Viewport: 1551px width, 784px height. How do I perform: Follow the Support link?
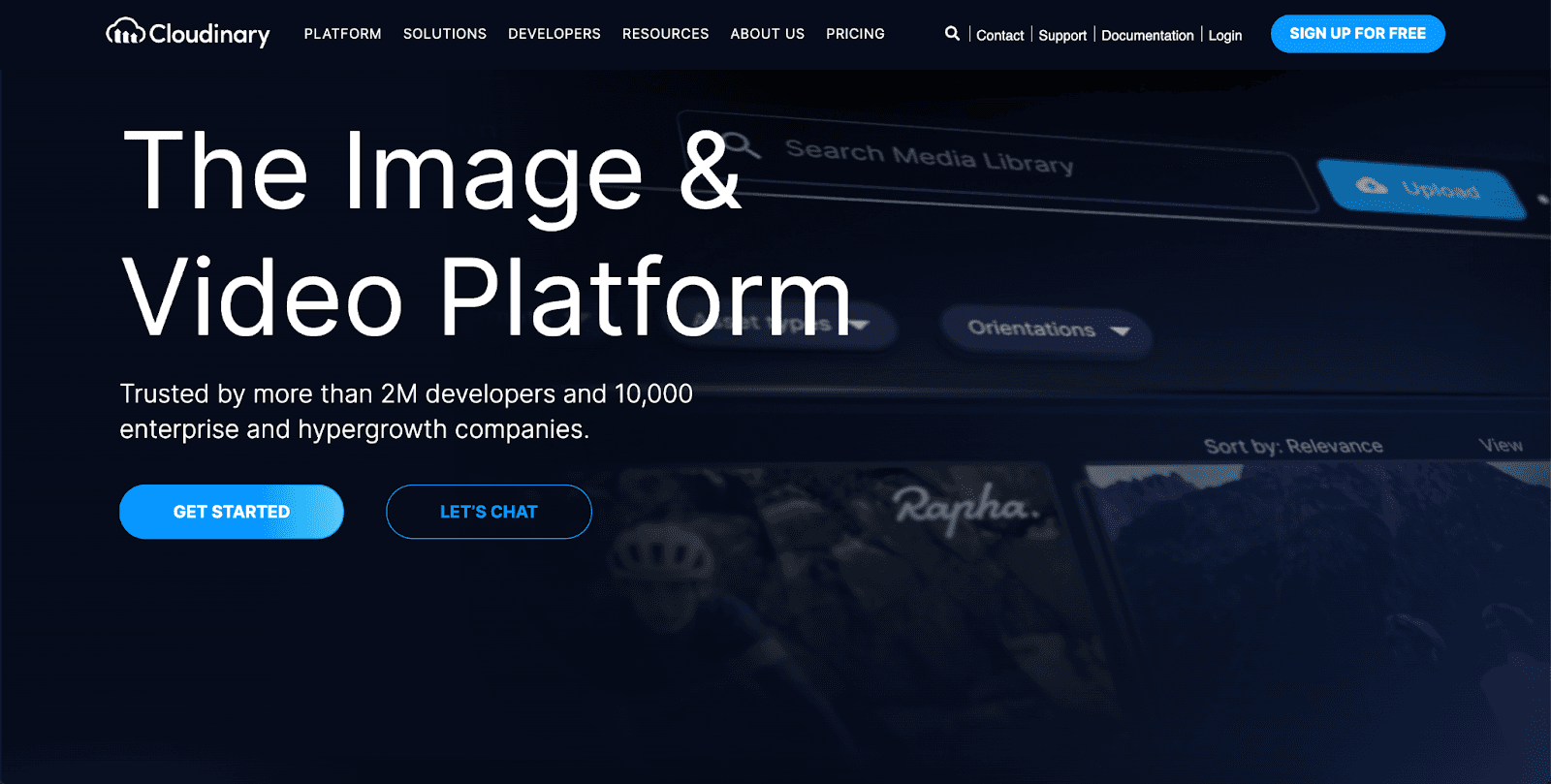point(1062,35)
